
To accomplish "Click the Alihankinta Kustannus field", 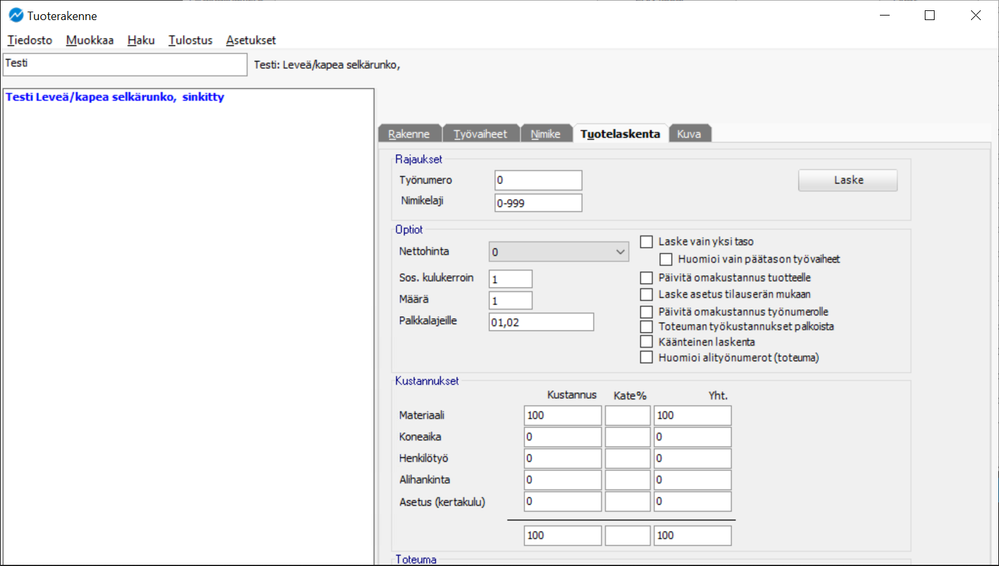I will tap(563, 480).
